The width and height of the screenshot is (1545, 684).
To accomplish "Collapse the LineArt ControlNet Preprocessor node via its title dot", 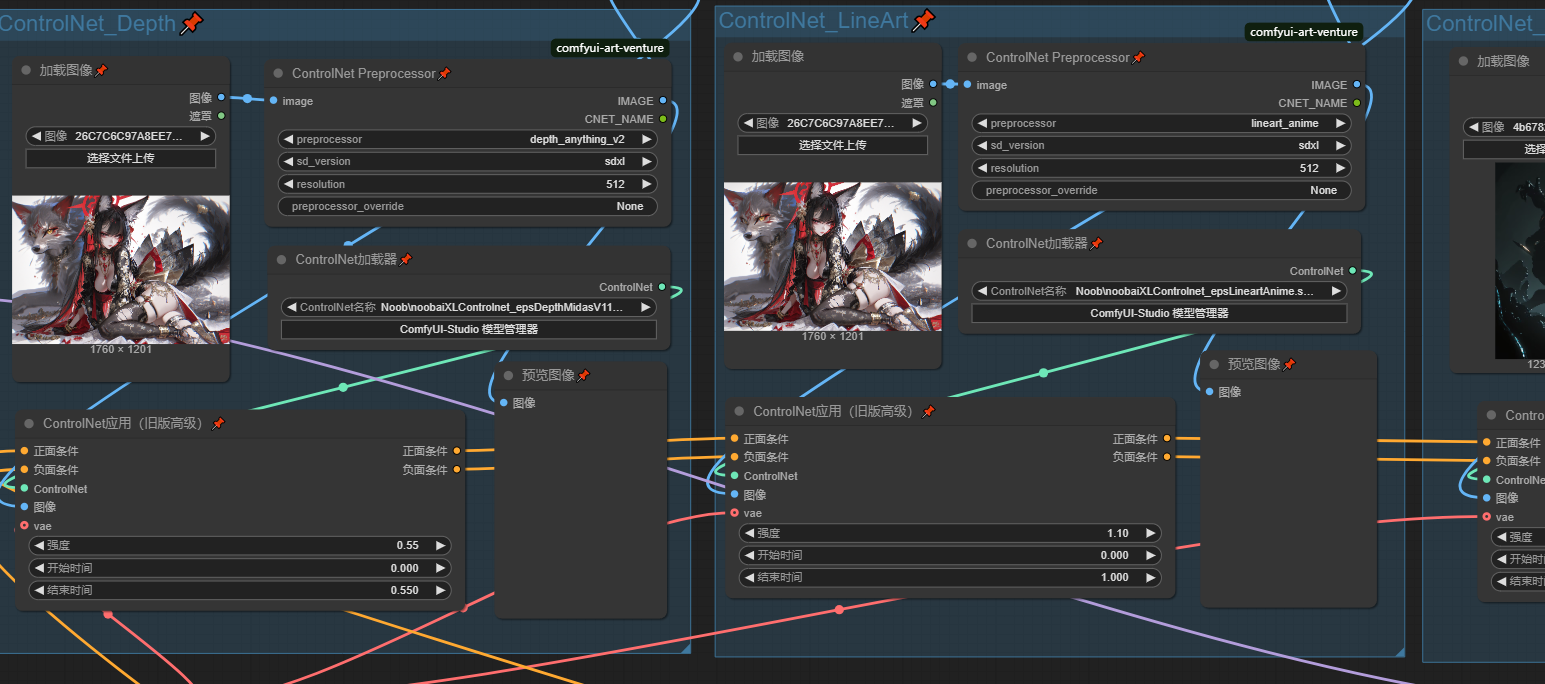I will click(972, 58).
